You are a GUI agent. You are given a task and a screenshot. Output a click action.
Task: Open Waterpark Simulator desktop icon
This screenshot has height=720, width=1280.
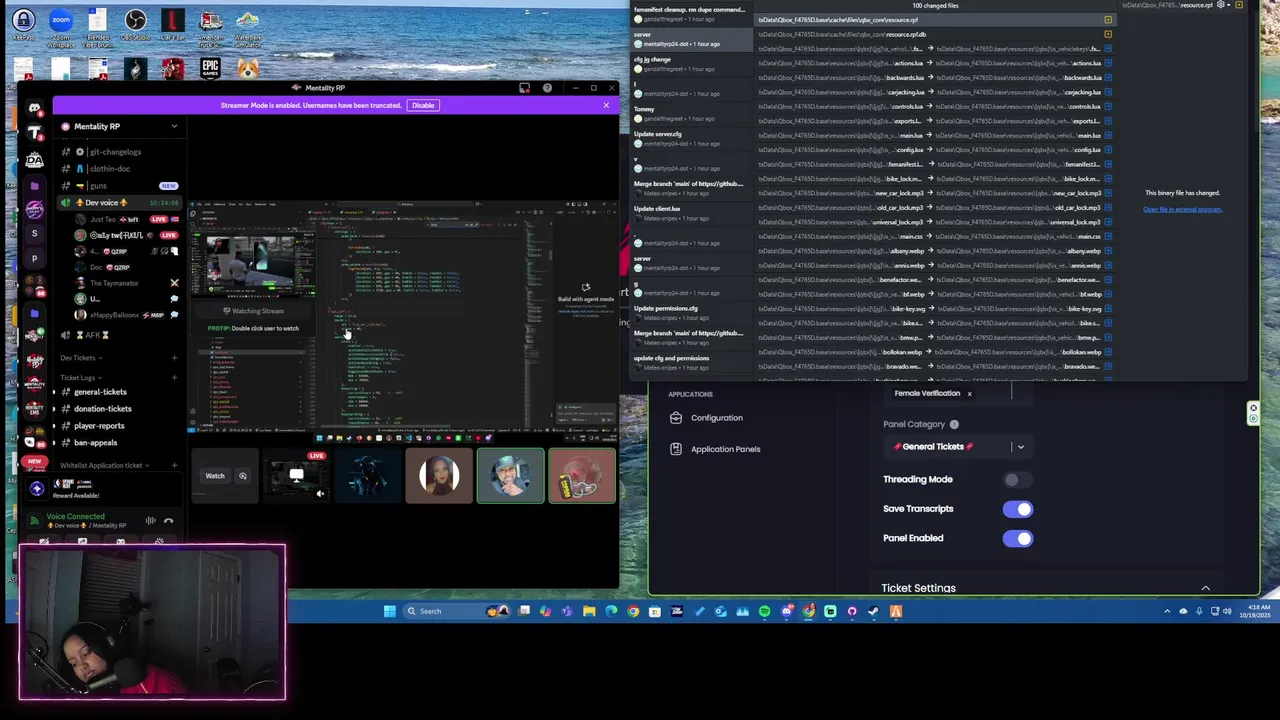(247, 26)
